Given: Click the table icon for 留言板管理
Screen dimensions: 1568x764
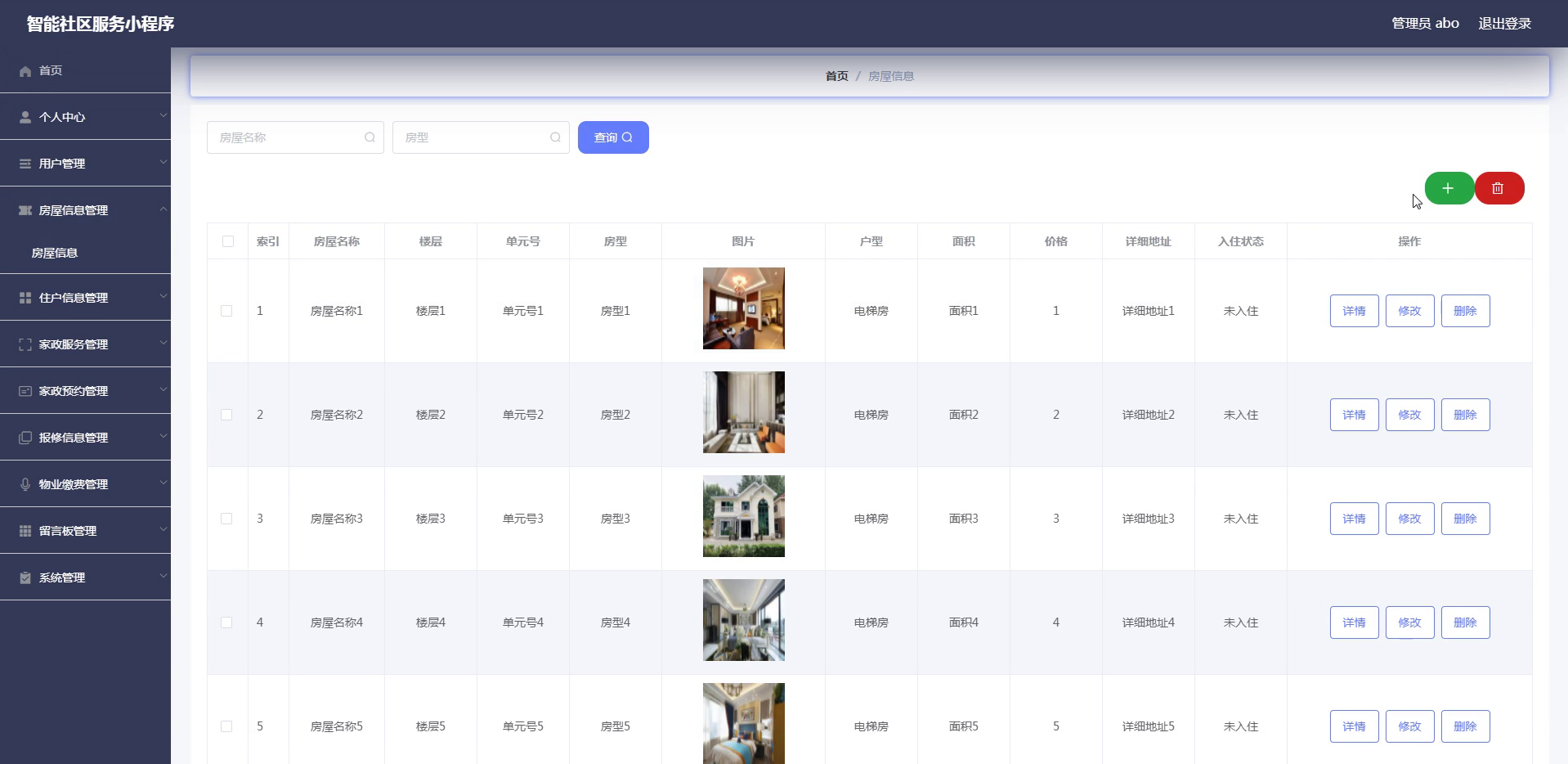Looking at the screenshot, I should [25, 532].
